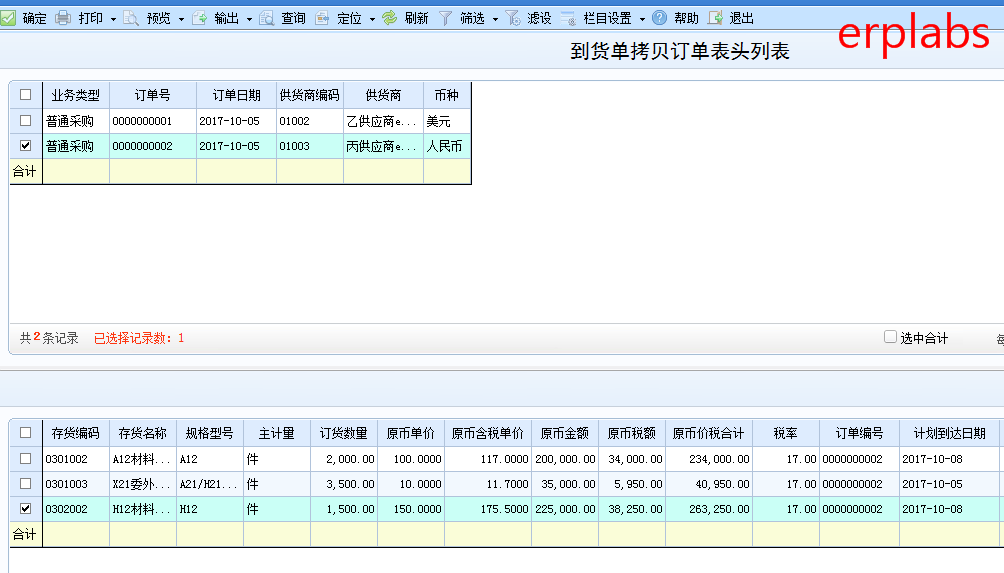The height and width of the screenshot is (573, 1004).
Task: Click the 美元 currency cell
Action: tap(447, 121)
